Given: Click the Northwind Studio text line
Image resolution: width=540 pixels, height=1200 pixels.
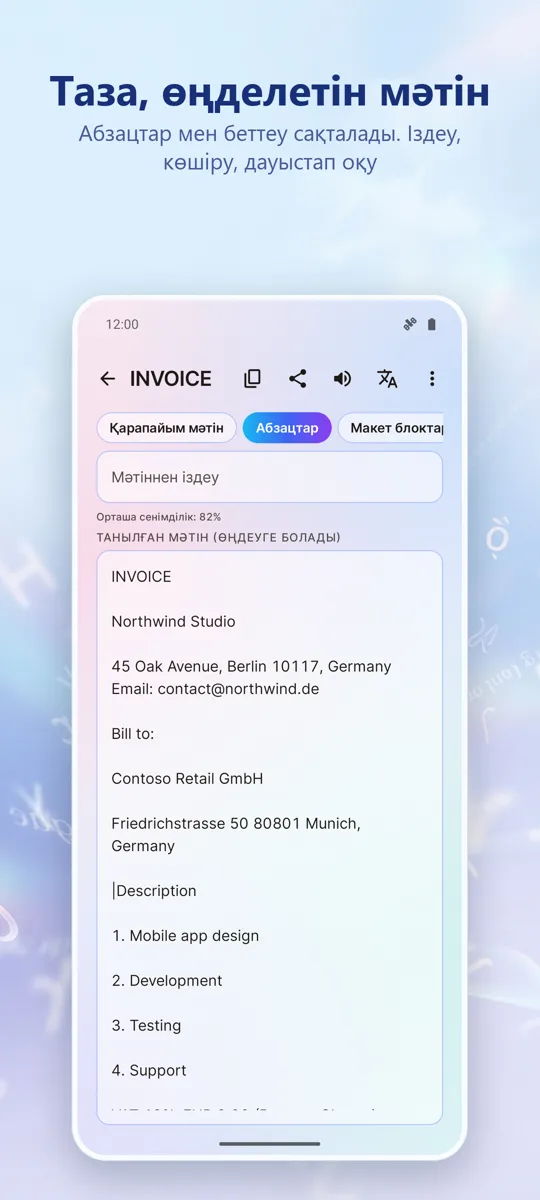Looking at the screenshot, I should click(x=173, y=621).
